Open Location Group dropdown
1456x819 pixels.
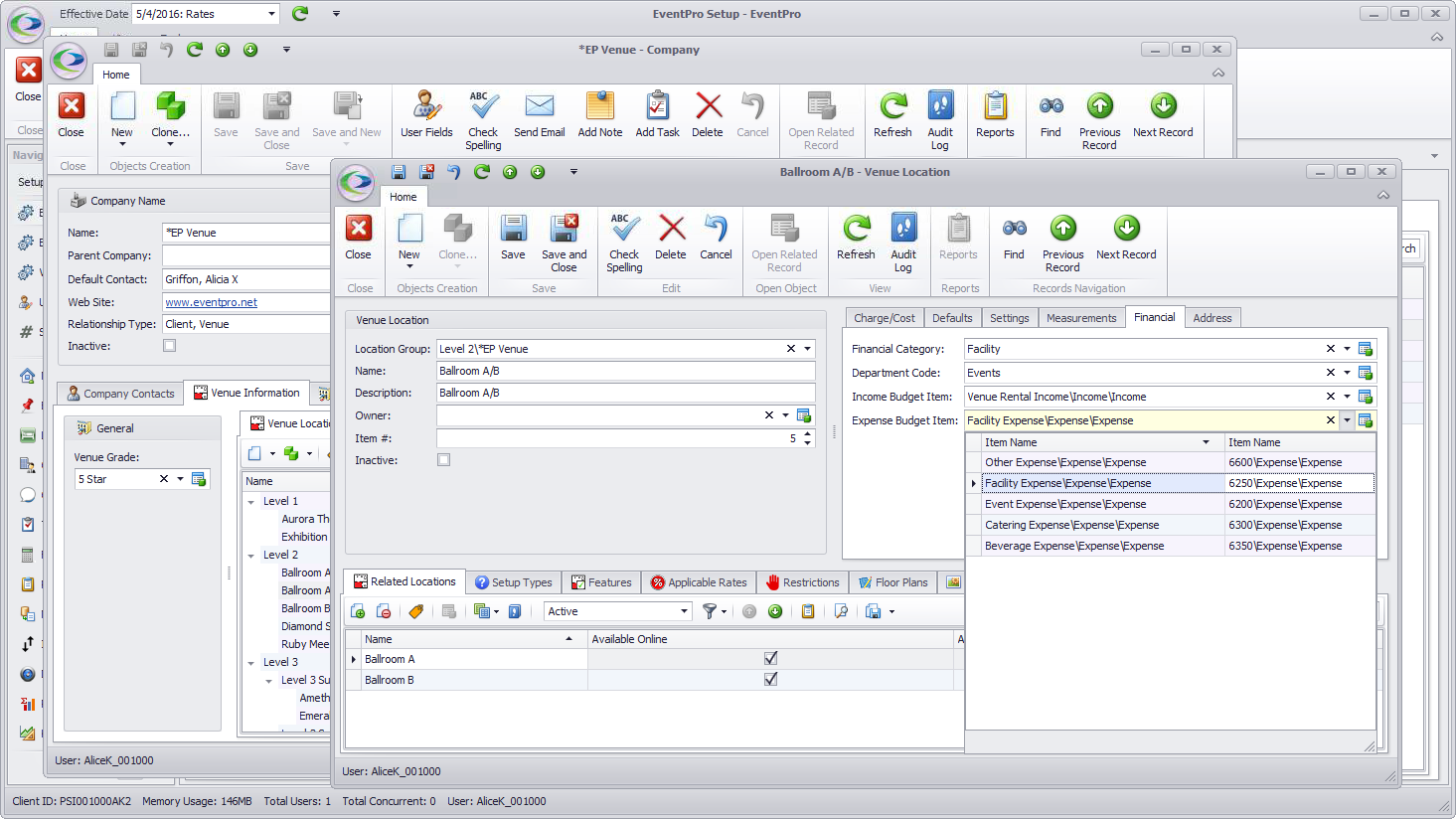pos(808,349)
